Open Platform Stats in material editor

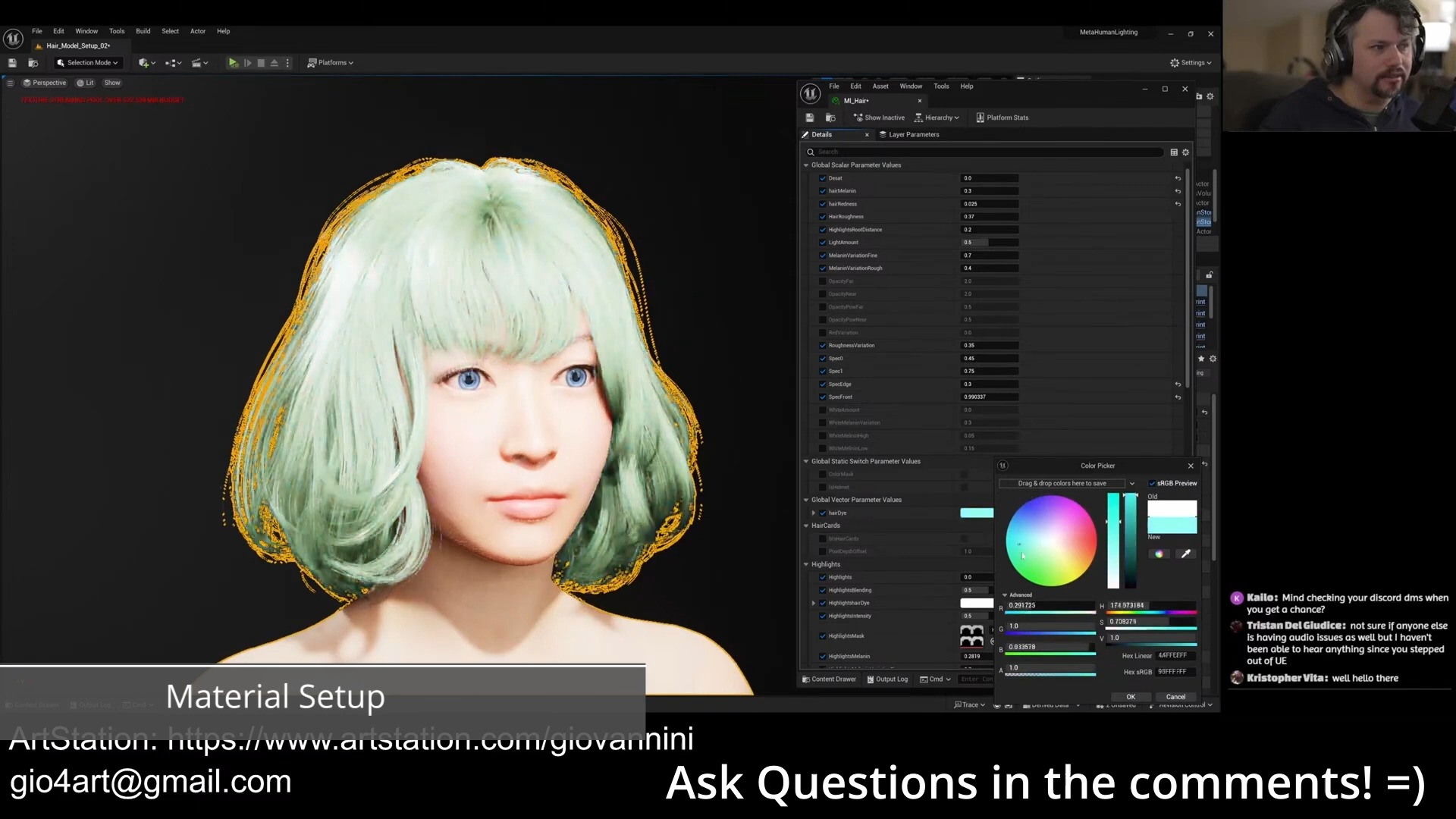1002,118
